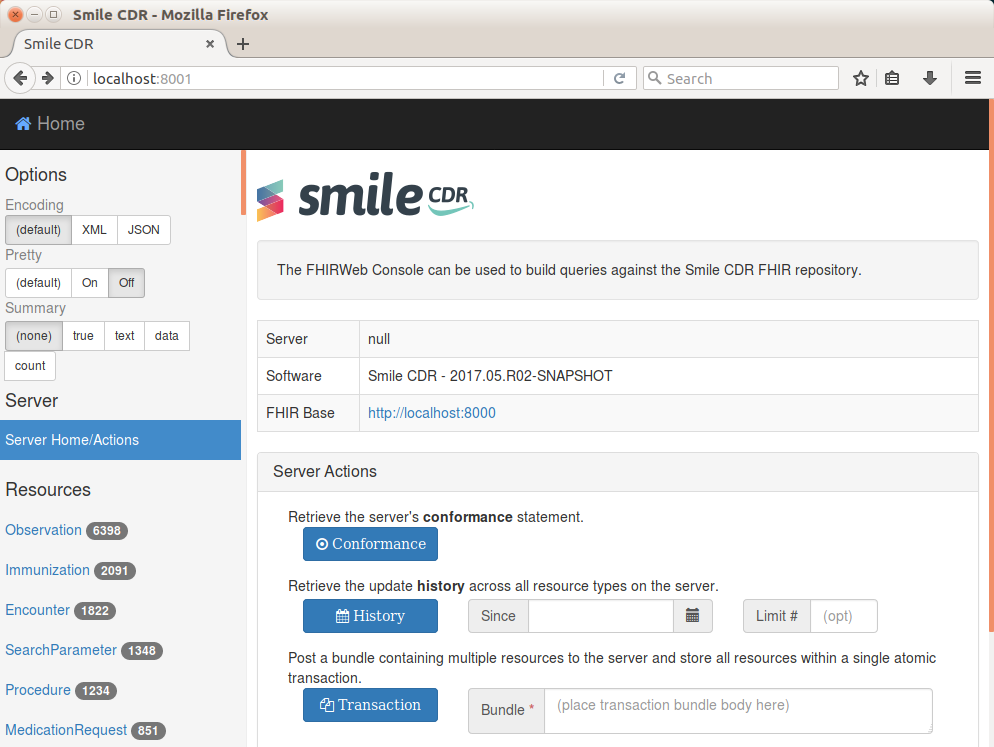Click the Encounter count badge 1822

(95, 611)
